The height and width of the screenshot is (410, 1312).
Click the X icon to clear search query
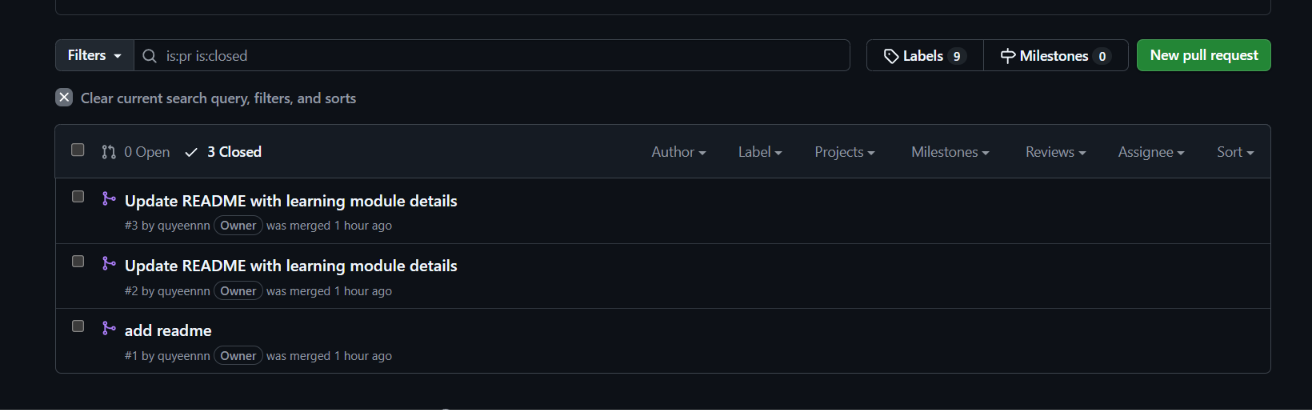click(64, 98)
